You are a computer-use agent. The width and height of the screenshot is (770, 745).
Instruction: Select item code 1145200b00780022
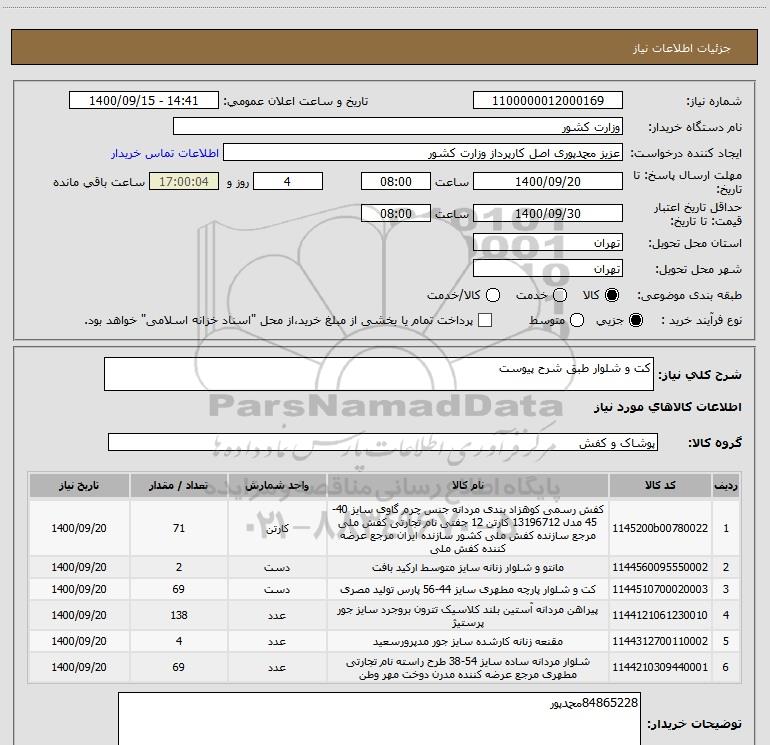click(x=660, y=528)
